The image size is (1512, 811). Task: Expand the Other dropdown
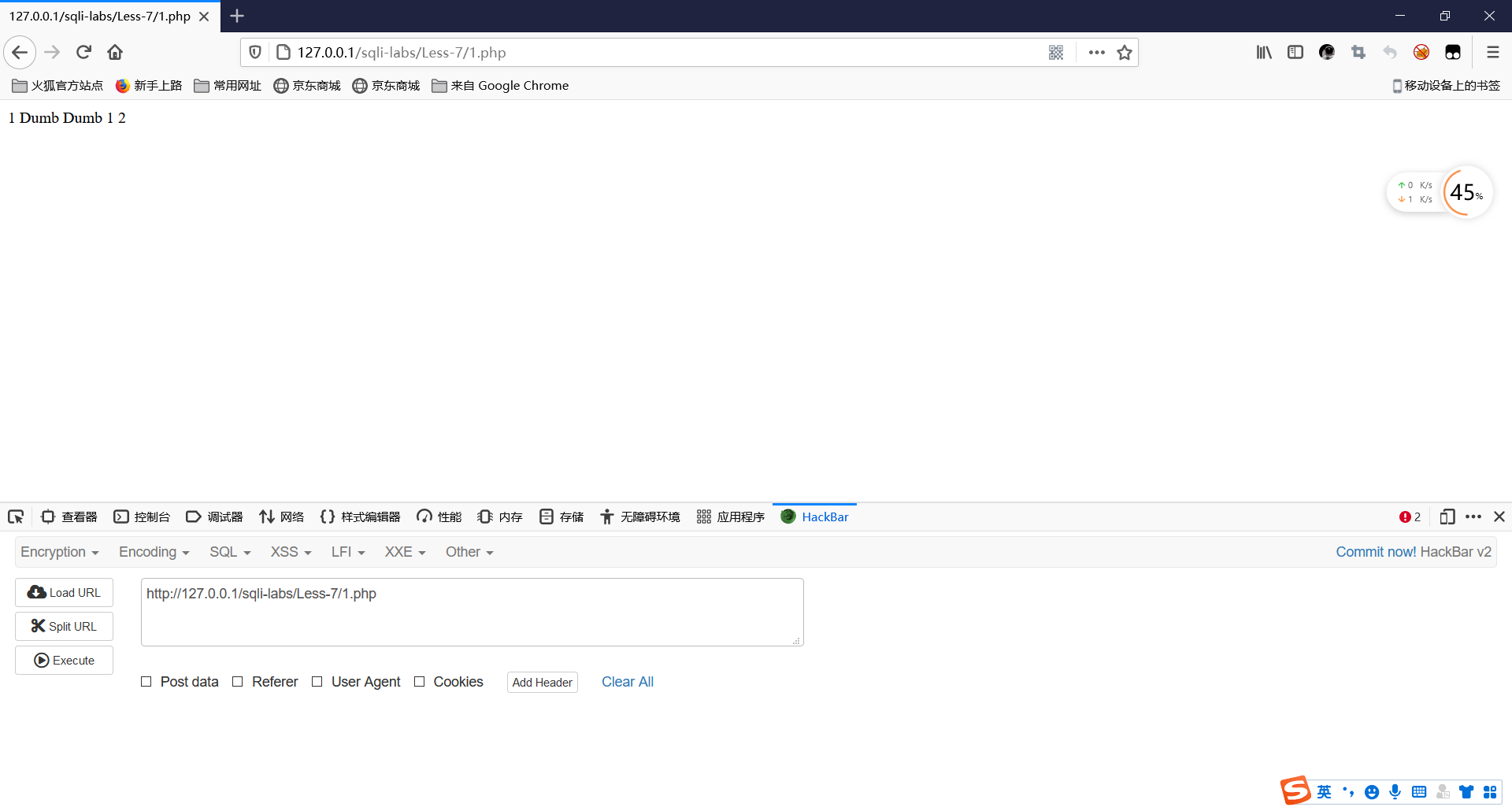point(469,552)
